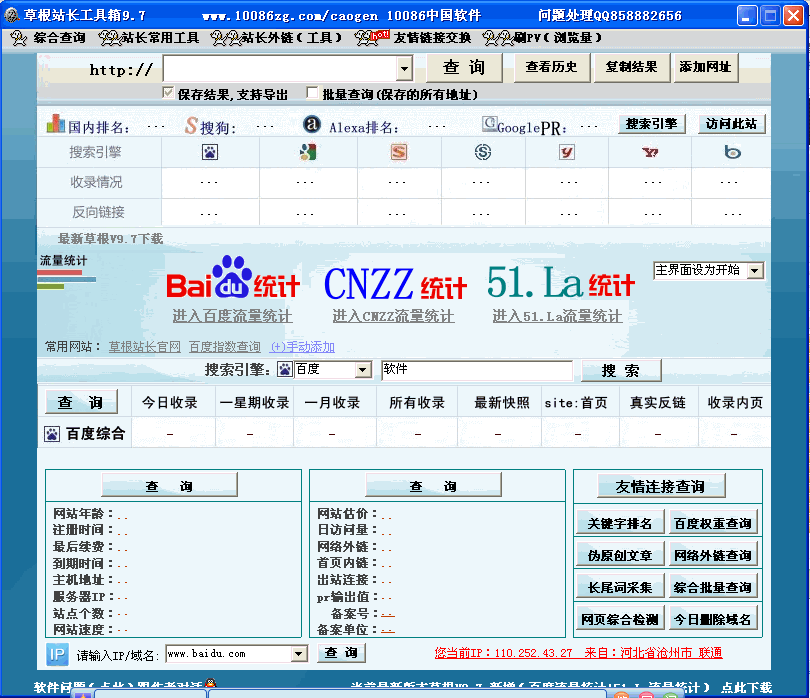Screen dimensions: 810x698
Task: Click the 搜索 button
Action: (x=620, y=370)
